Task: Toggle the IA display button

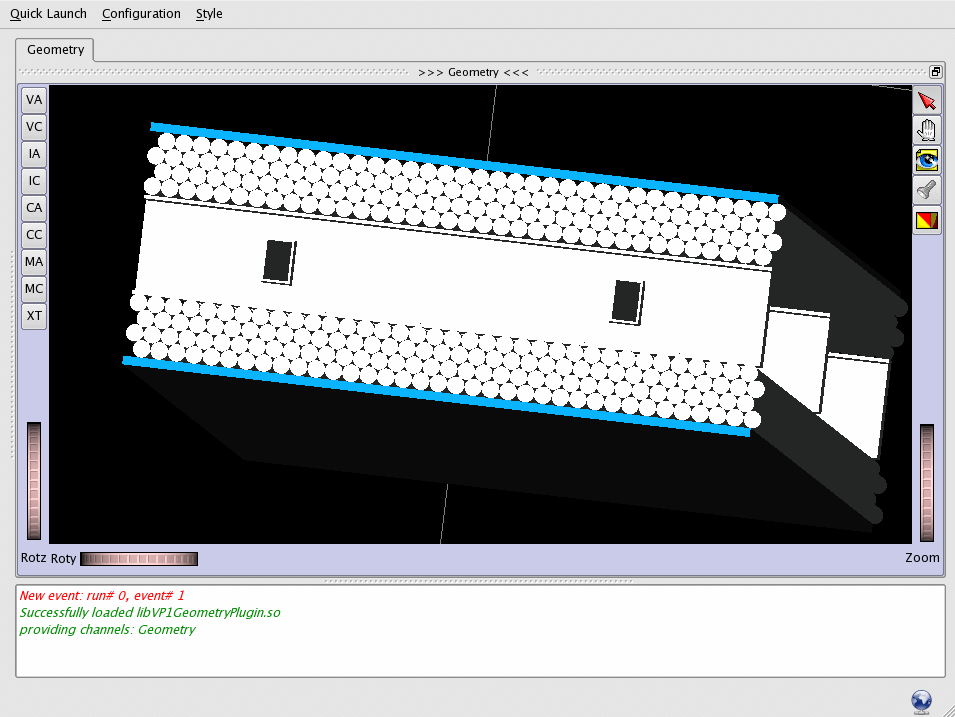Action: pyautogui.click(x=35, y=154)
